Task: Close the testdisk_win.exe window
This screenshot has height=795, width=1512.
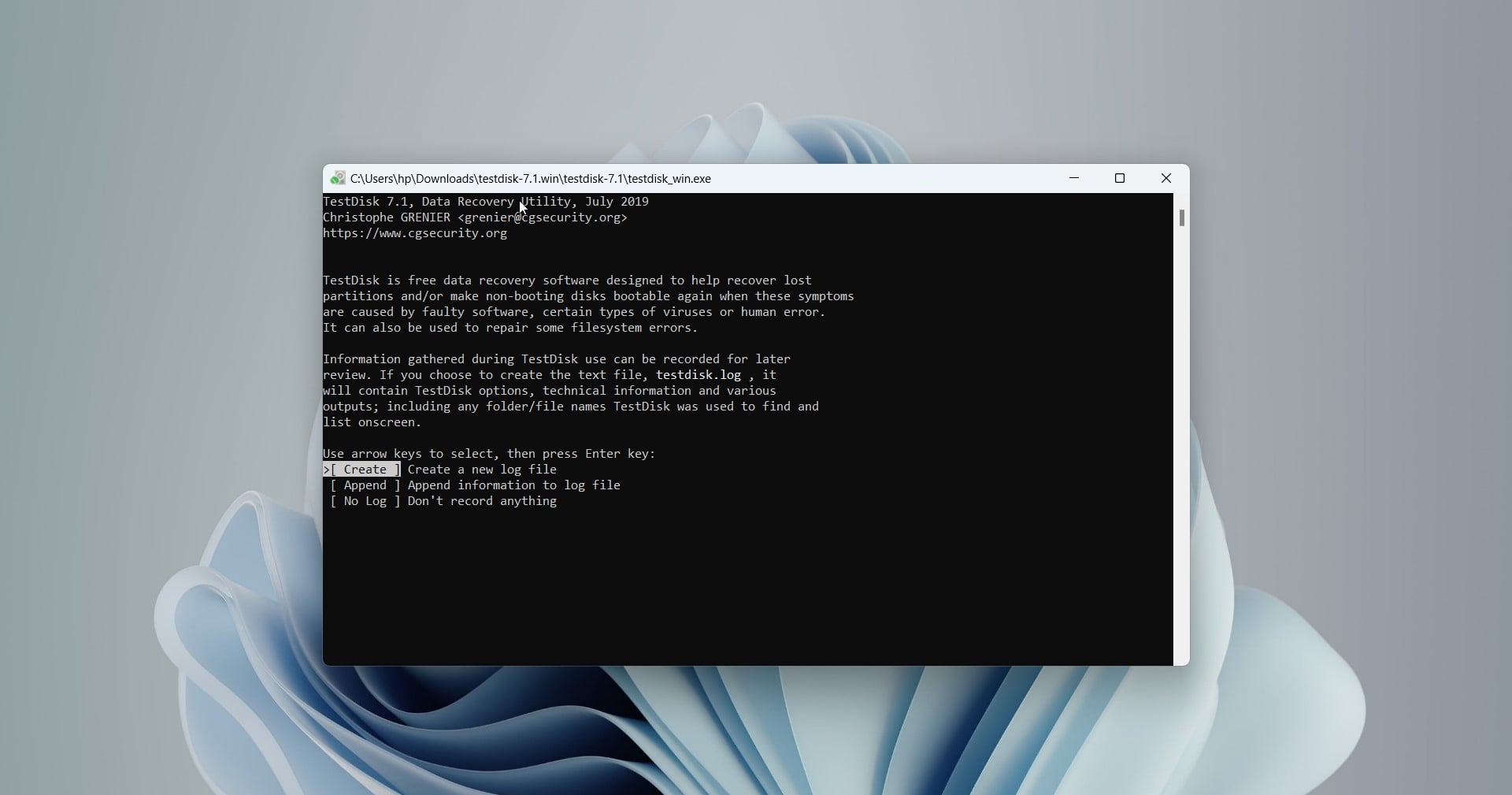Action: coord(1166,178)
